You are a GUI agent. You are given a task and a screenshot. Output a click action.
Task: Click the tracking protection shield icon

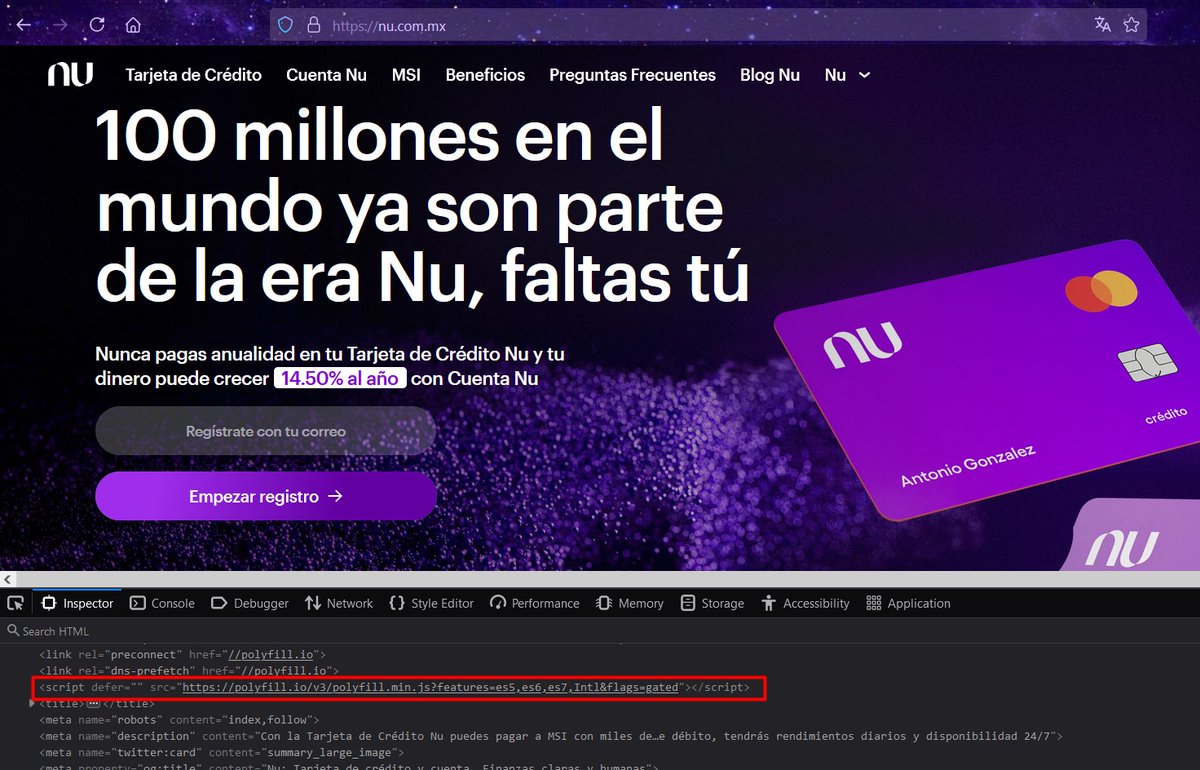[285, 25]
